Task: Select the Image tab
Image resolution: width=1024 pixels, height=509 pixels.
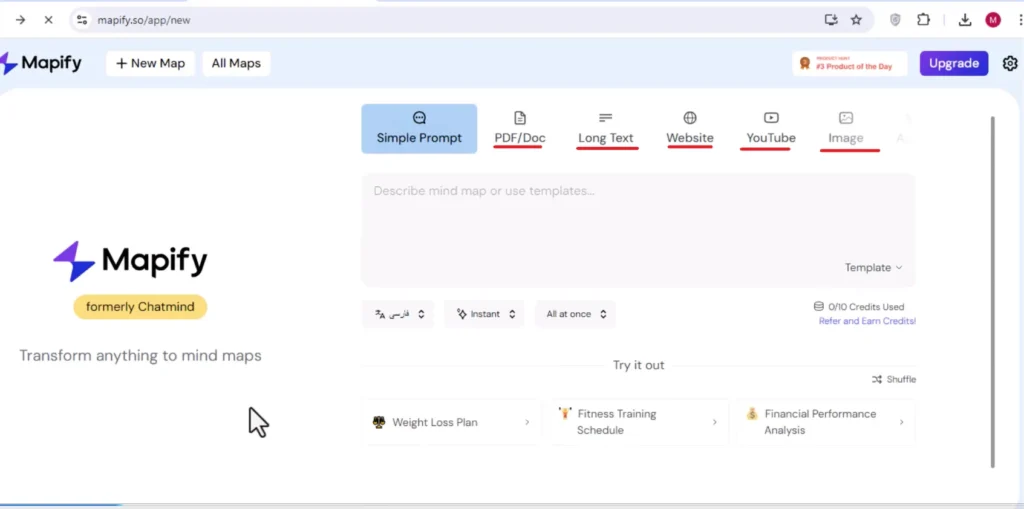Action: (846, 129)
